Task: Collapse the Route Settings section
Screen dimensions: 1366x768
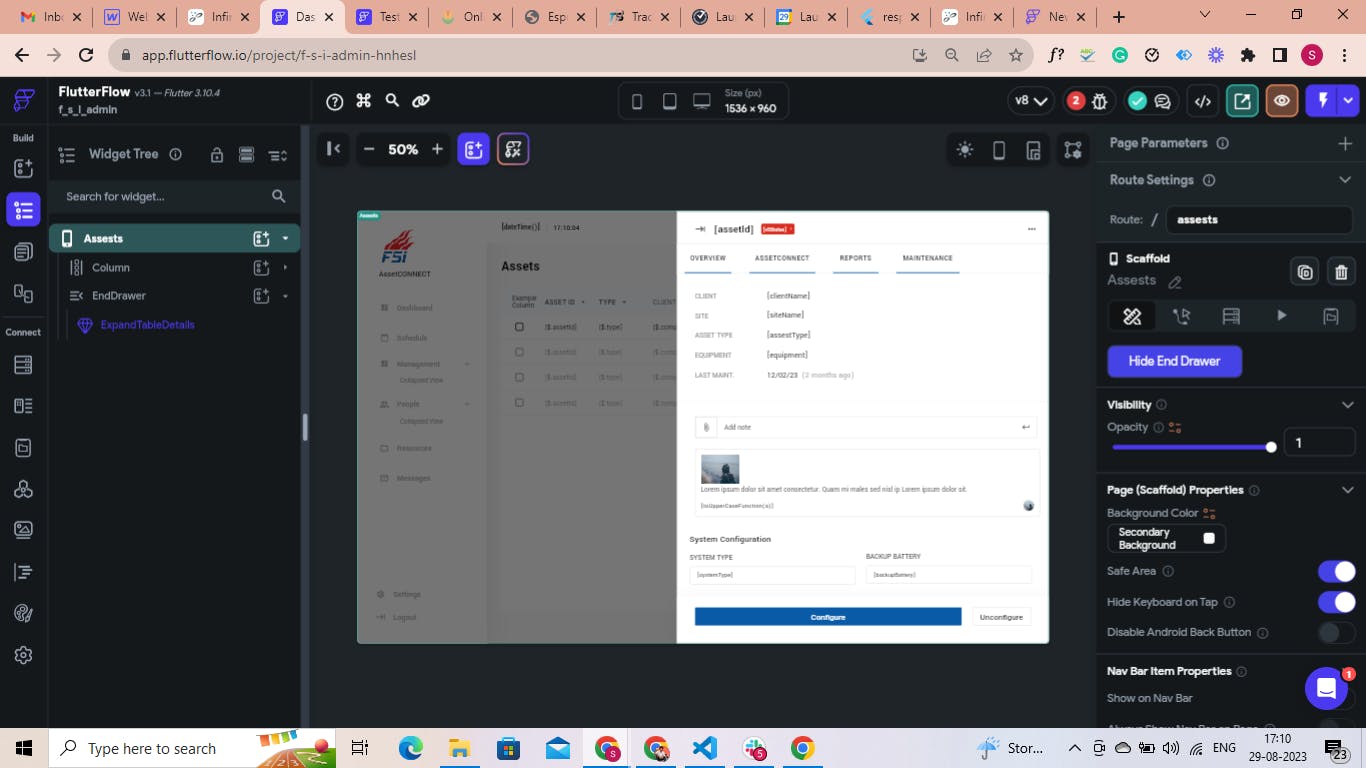Action: click(x=1345, y=180)
